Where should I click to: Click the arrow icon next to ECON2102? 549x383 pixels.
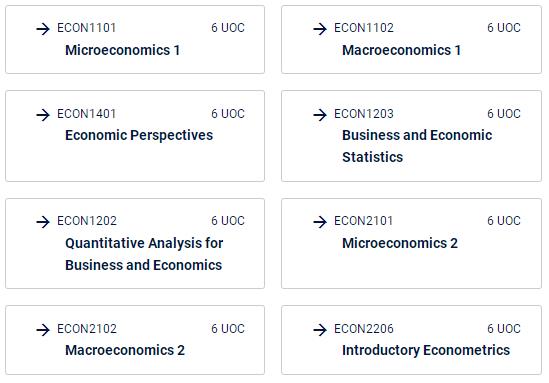pos(43,329)
